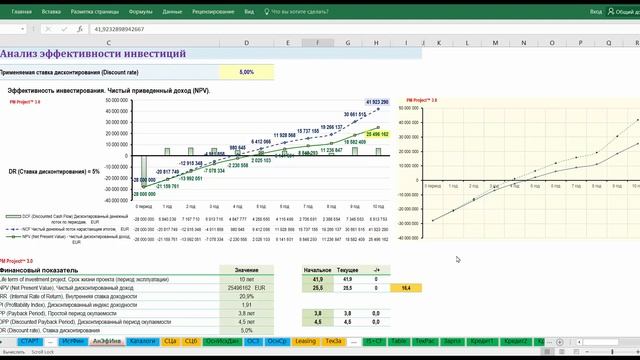Switch to the Каталоги sheet tab
The image size is (640, 360).
point(142,341)
